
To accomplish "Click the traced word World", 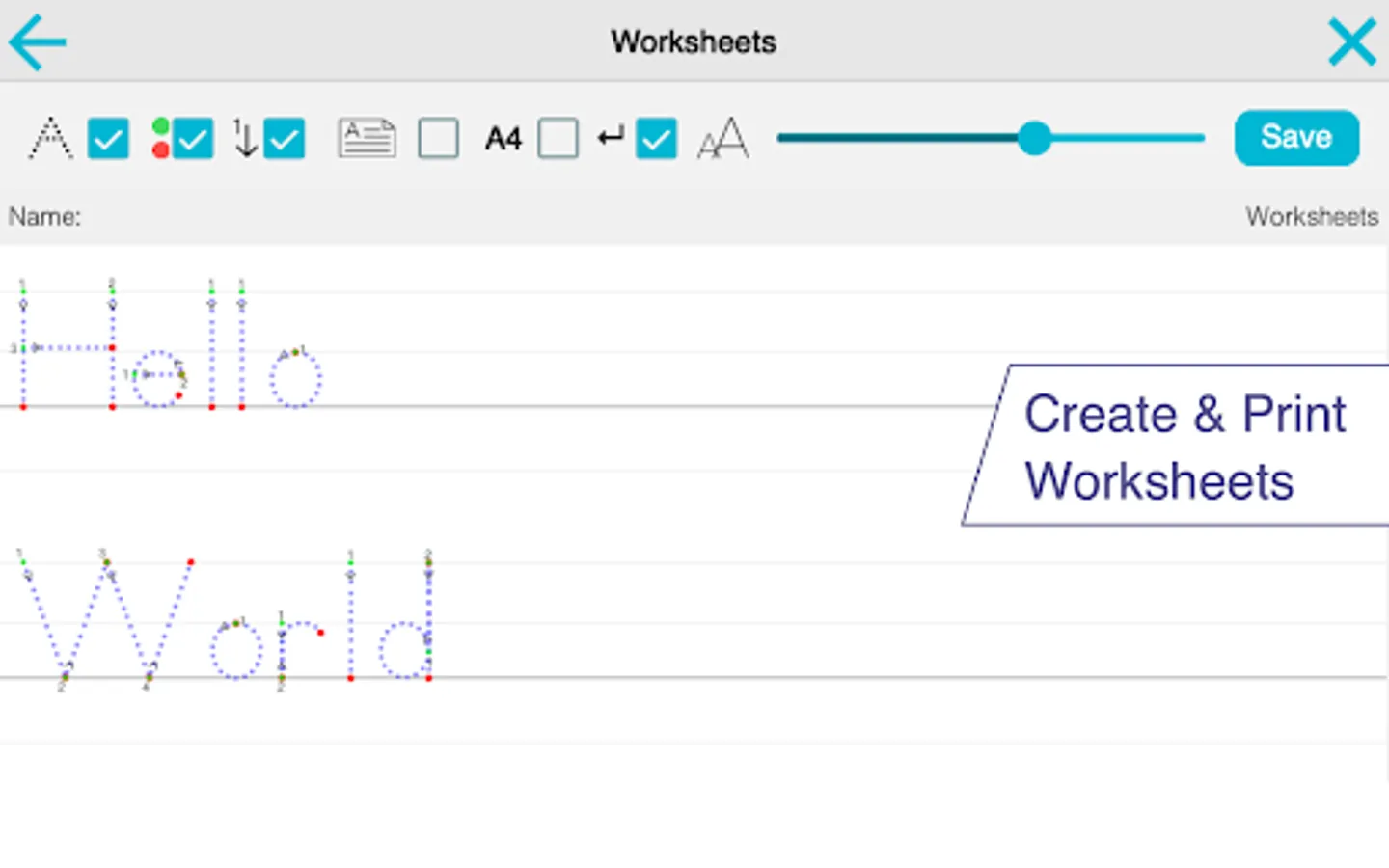I will pos(225,620).
